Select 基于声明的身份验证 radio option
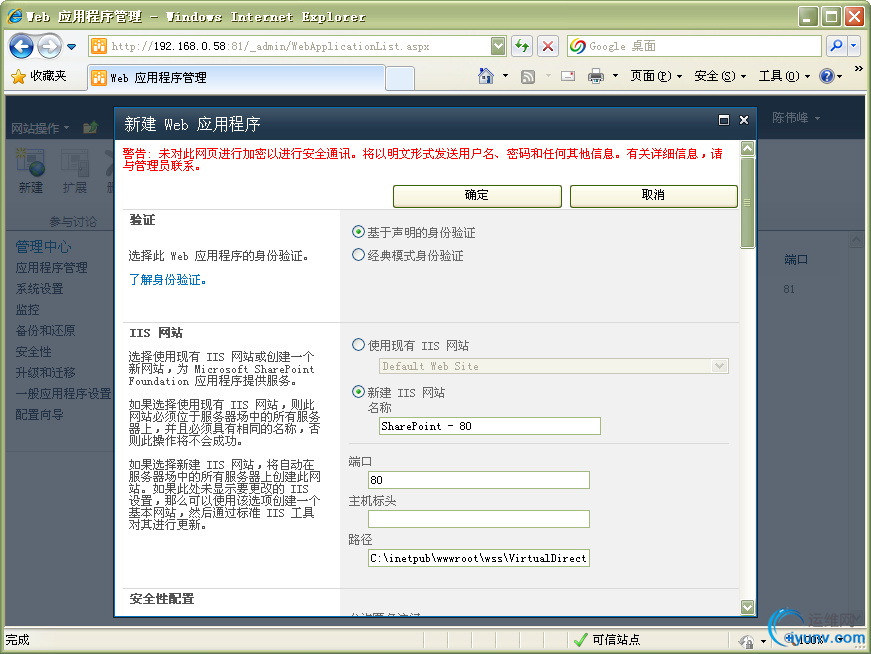This screenshot has height=654, width=871. point(358,232)
